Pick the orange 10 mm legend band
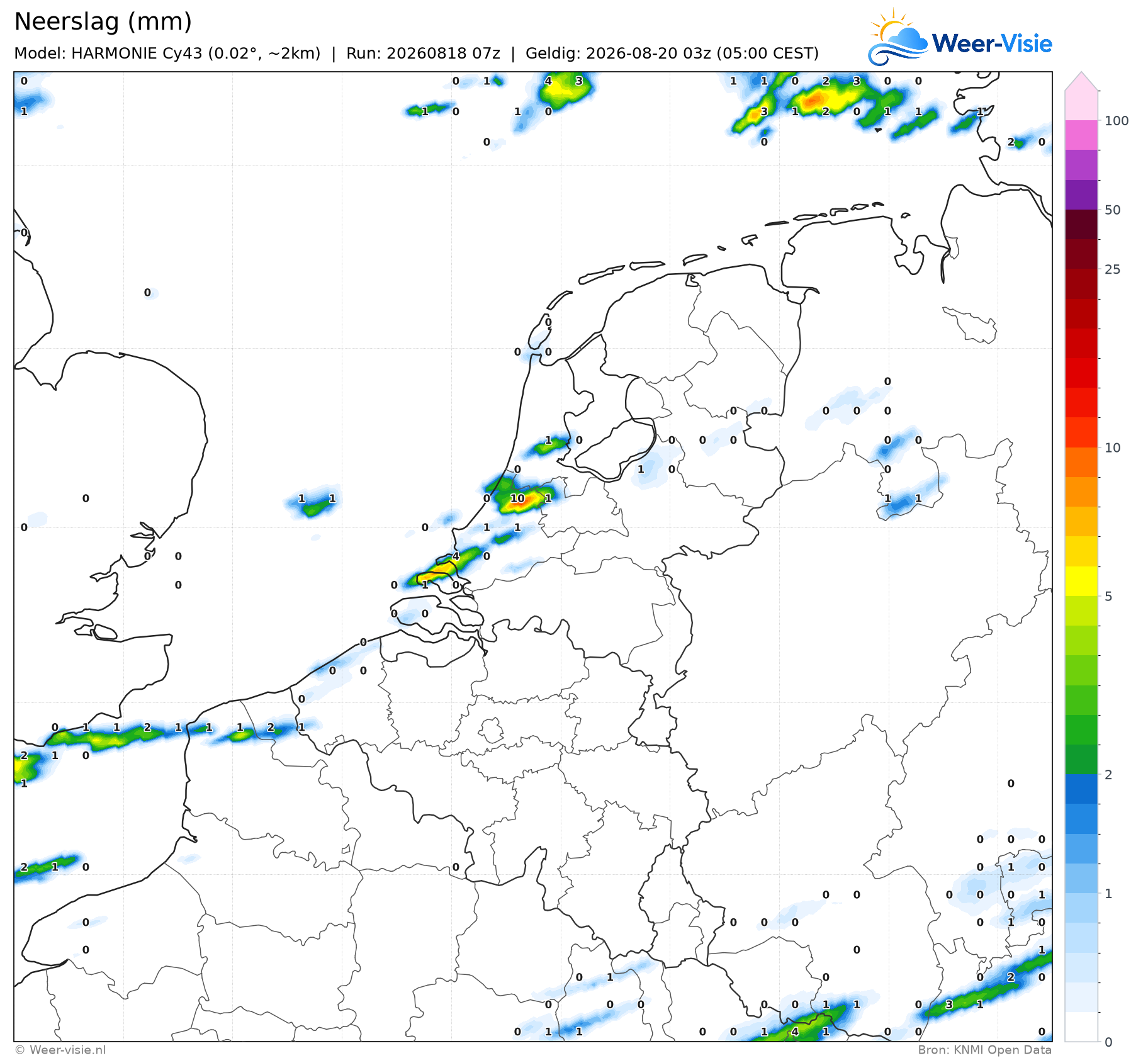 (1081, 462)
